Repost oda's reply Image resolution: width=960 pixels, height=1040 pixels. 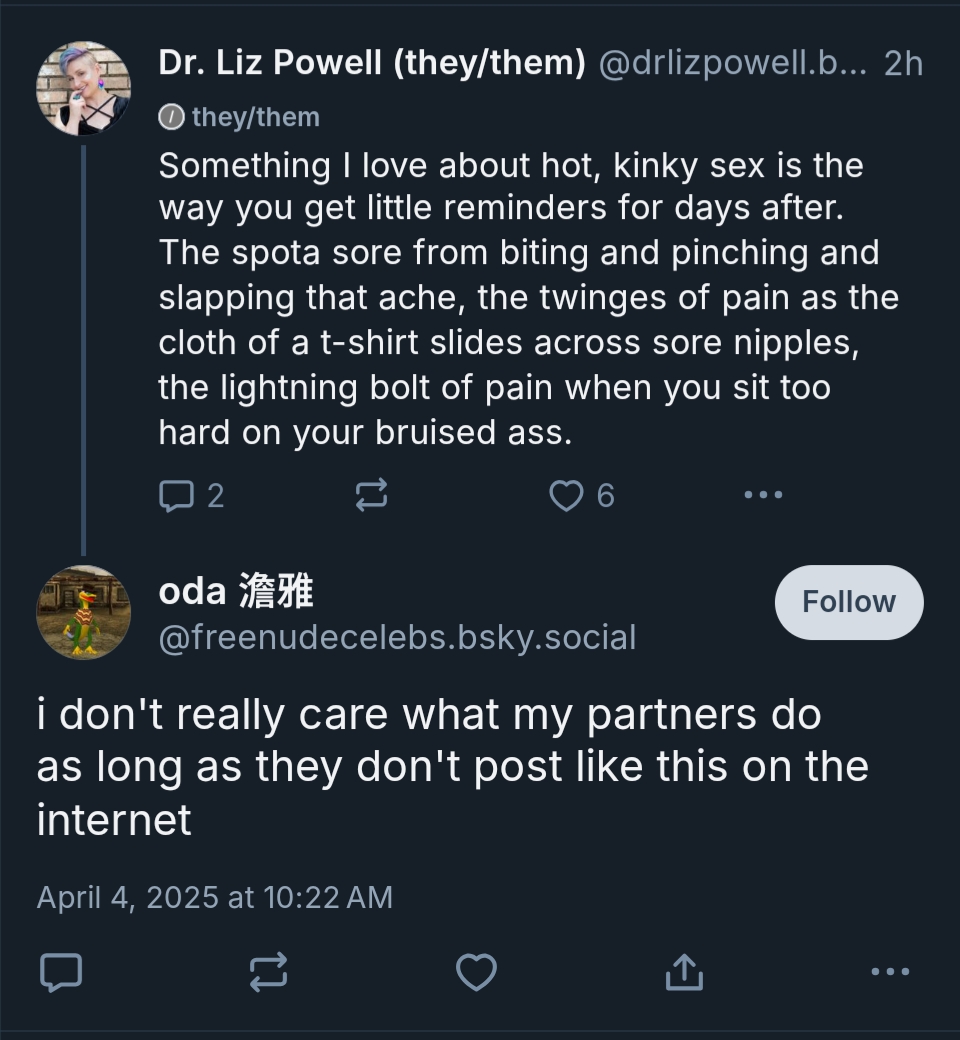tap(268, 971)
